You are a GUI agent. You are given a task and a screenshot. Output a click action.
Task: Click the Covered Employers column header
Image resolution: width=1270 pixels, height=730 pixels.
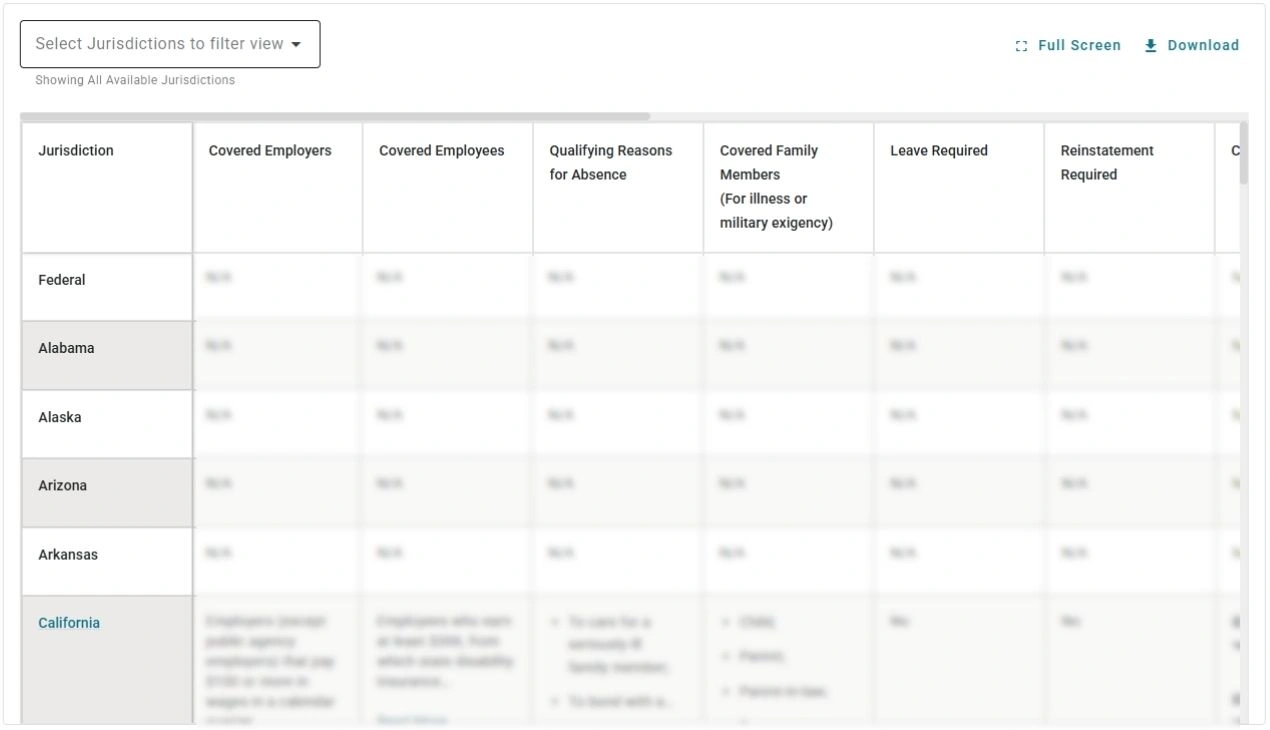pos(270,150)
